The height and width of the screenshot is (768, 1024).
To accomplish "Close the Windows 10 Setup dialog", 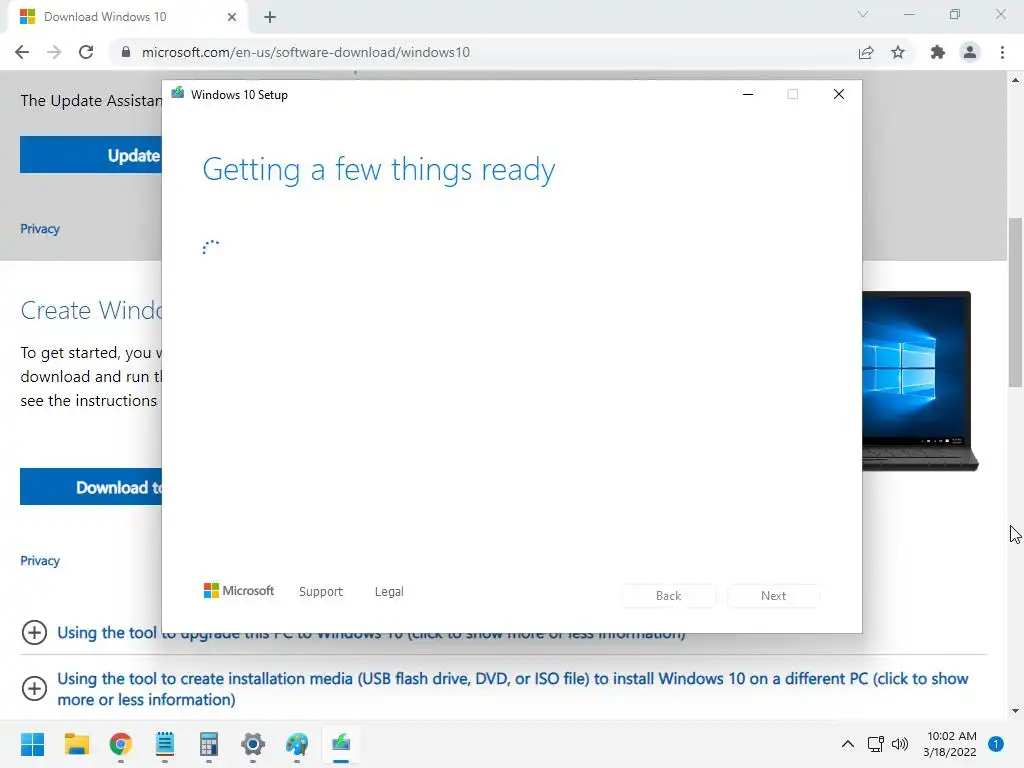I will click(839, 95).
